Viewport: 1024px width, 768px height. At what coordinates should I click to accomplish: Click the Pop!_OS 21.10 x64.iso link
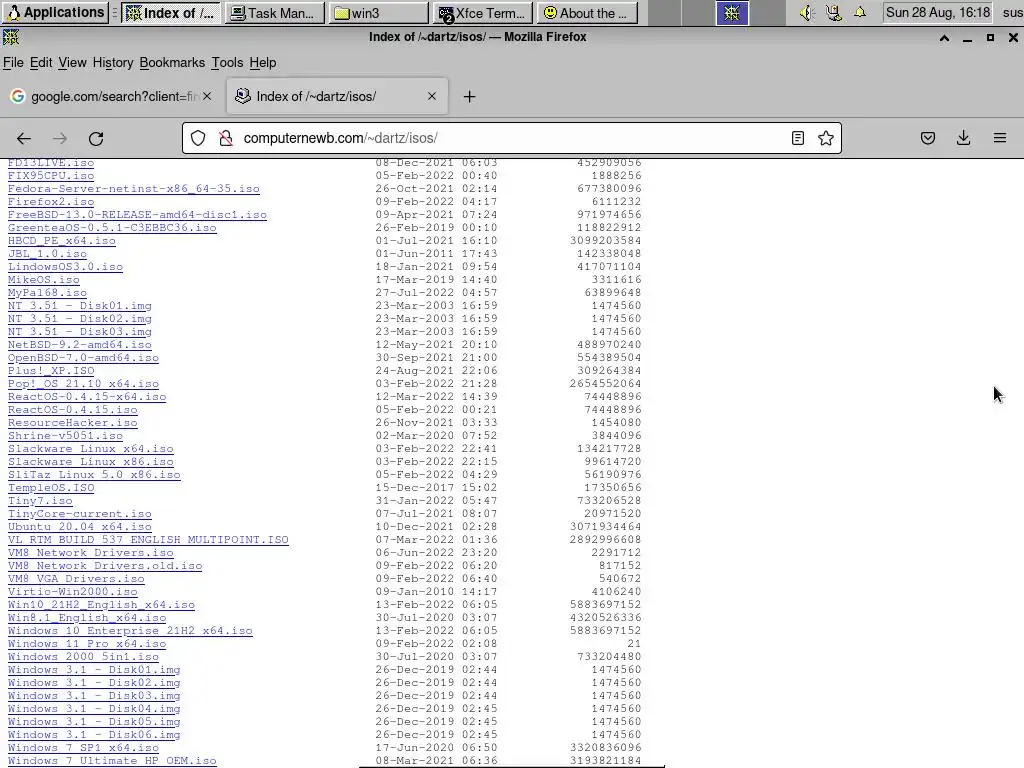84,384
